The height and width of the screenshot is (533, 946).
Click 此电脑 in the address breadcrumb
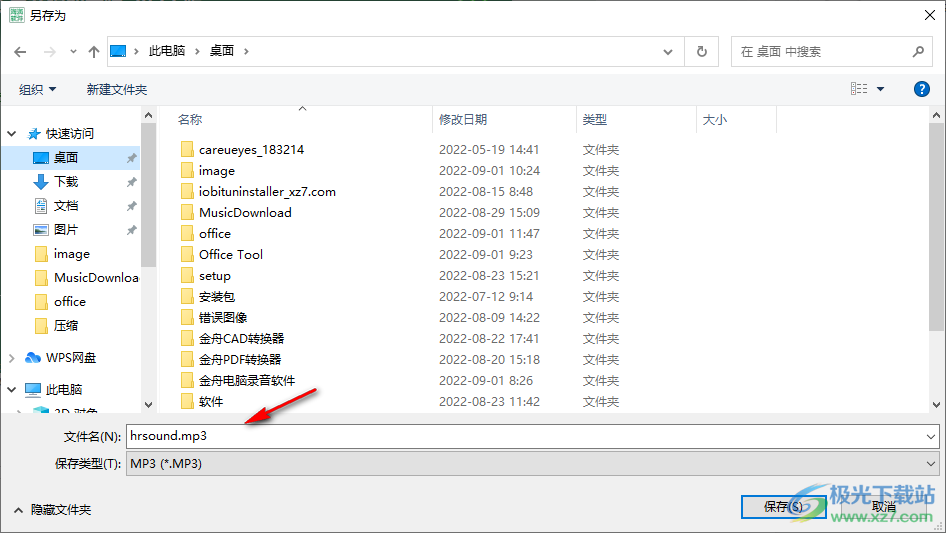click(167, 51)
